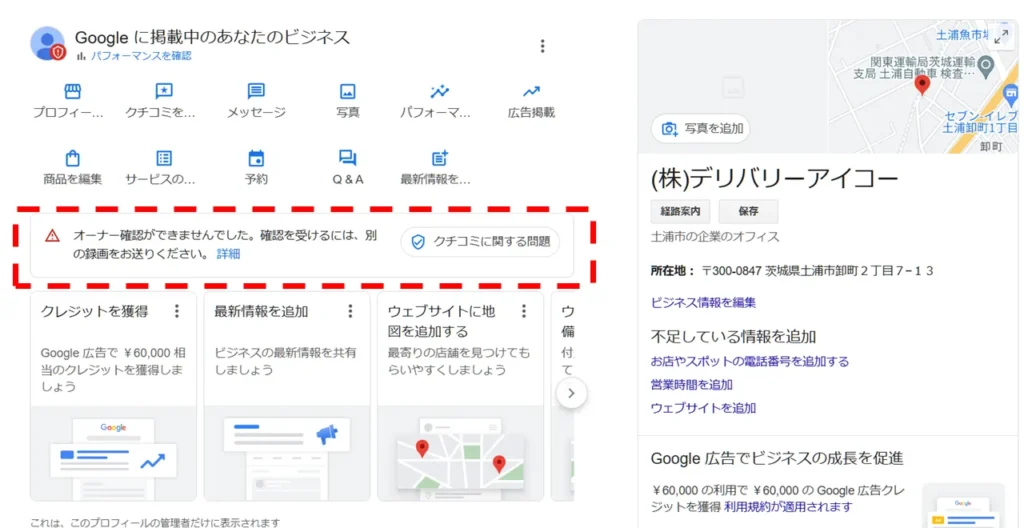This screenshot has width=1024, height=528.
Task: Open the パフォーマンス sparkline icon
Action: 439,92
